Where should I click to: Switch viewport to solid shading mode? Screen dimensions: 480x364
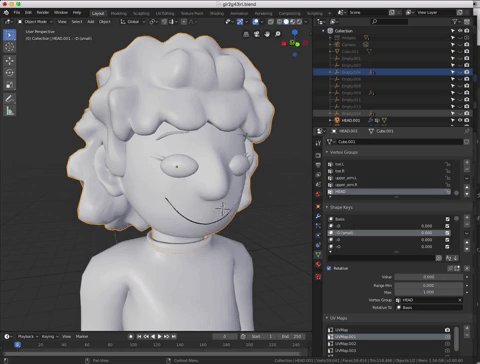click(286, 22)
